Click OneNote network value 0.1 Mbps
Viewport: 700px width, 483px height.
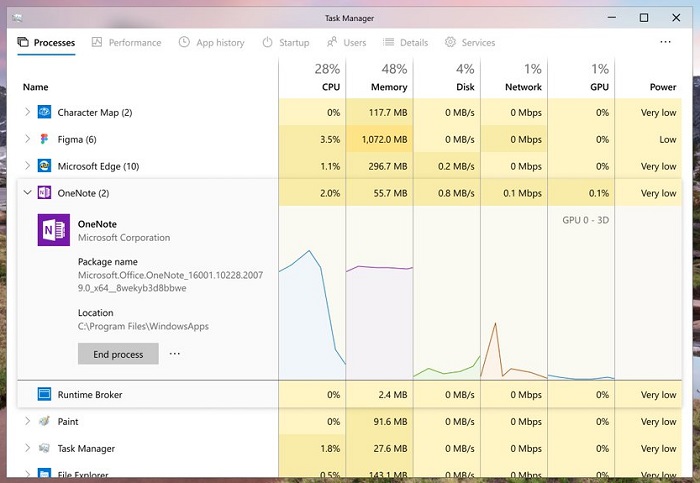point(522,193)
